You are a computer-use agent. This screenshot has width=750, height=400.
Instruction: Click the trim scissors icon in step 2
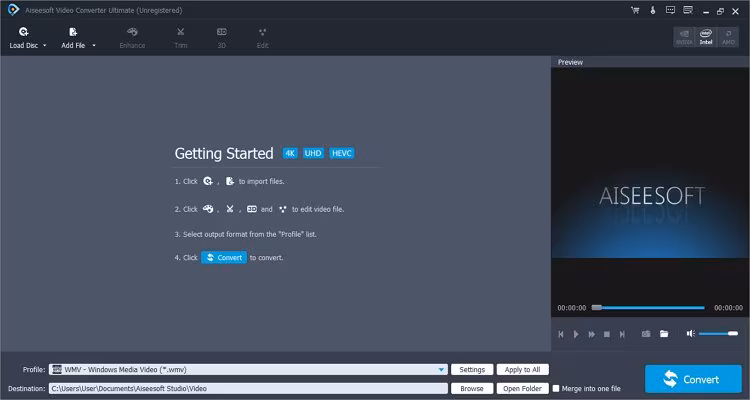click(x=230, y=209)
